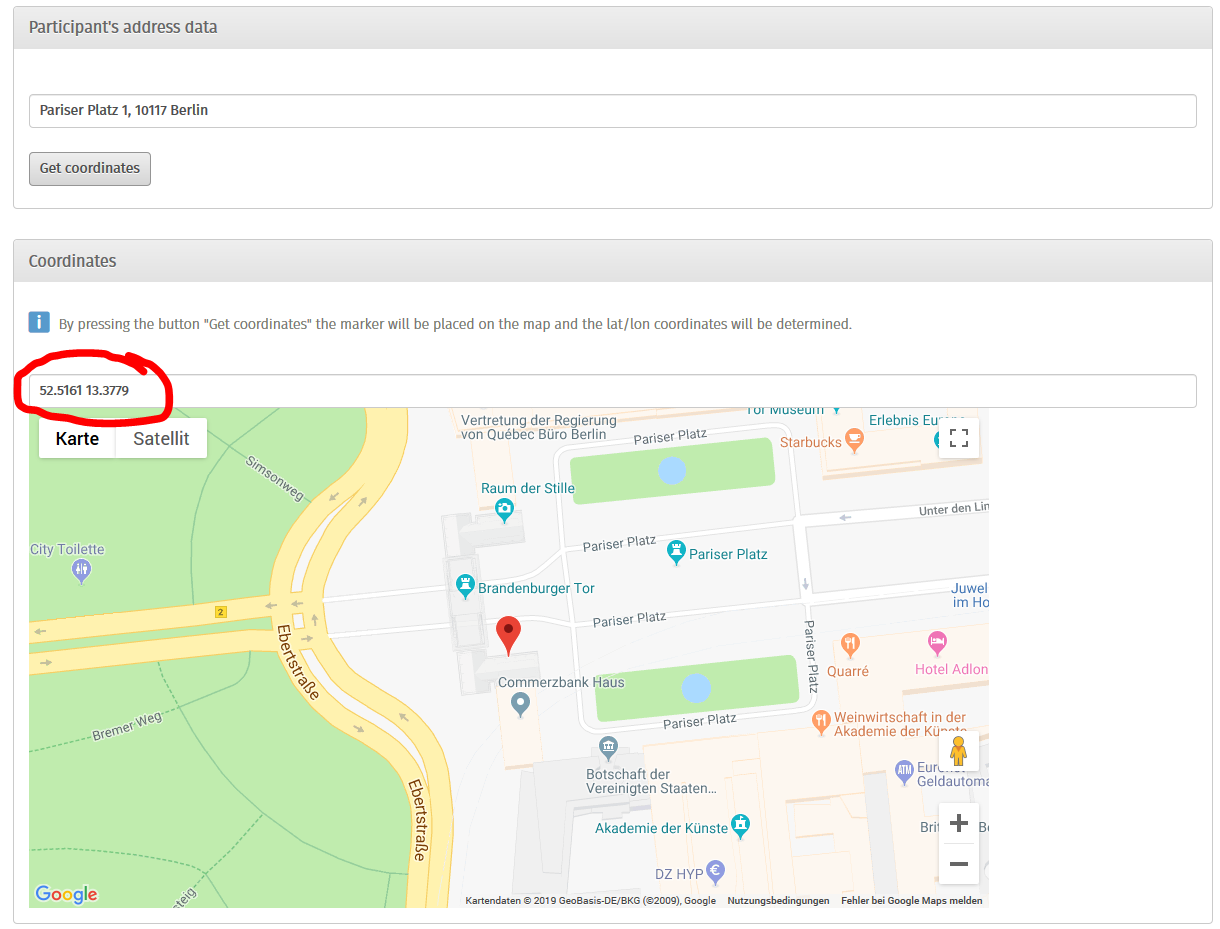1220x929 pixels.
Task: Click the Hotel Adlon bed icon
Action: [936, 641]
